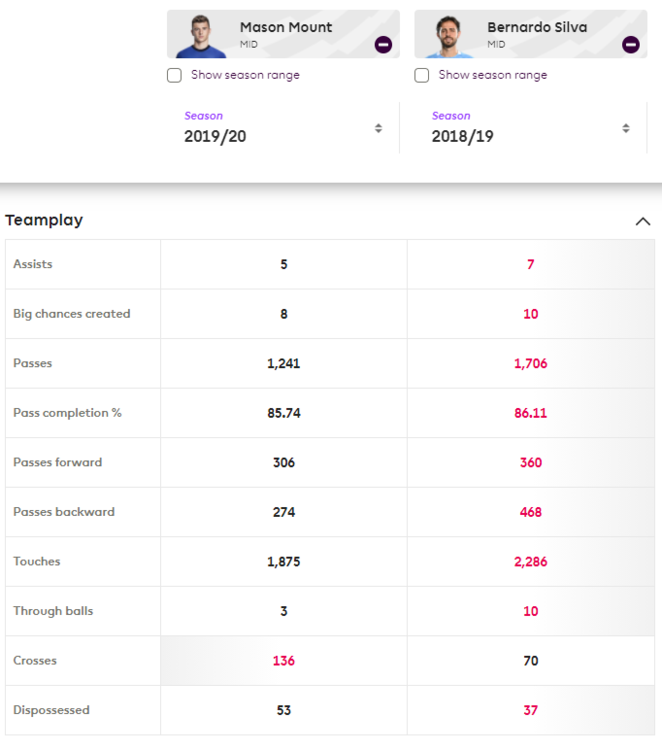Screen dimensions: 662x750
Task: Open the 2018/19 season dropdown
Action: click(531, 128)
